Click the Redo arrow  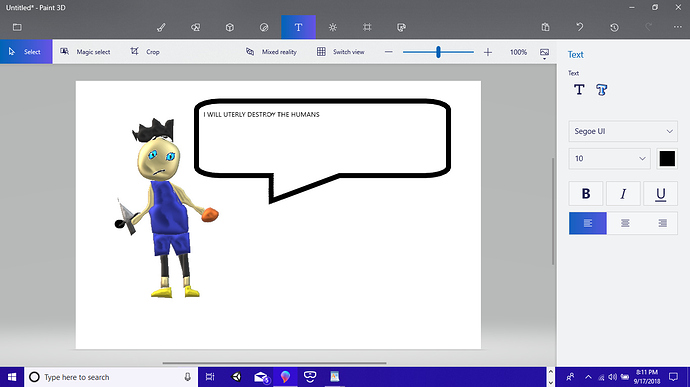(x=649, y=27)
